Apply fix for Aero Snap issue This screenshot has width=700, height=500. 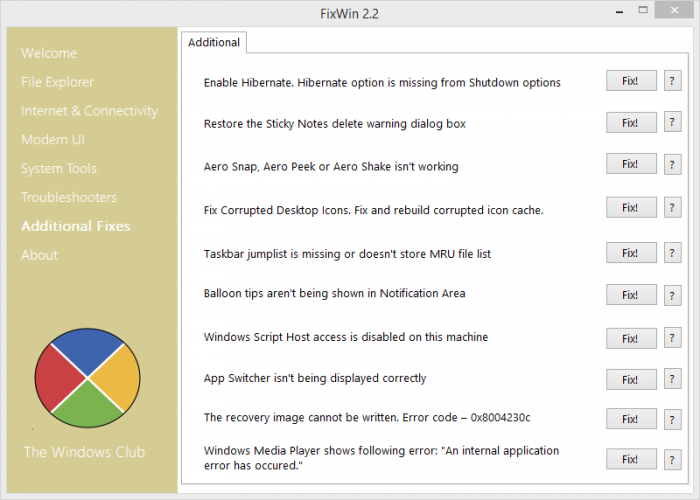tap(631, 164)
